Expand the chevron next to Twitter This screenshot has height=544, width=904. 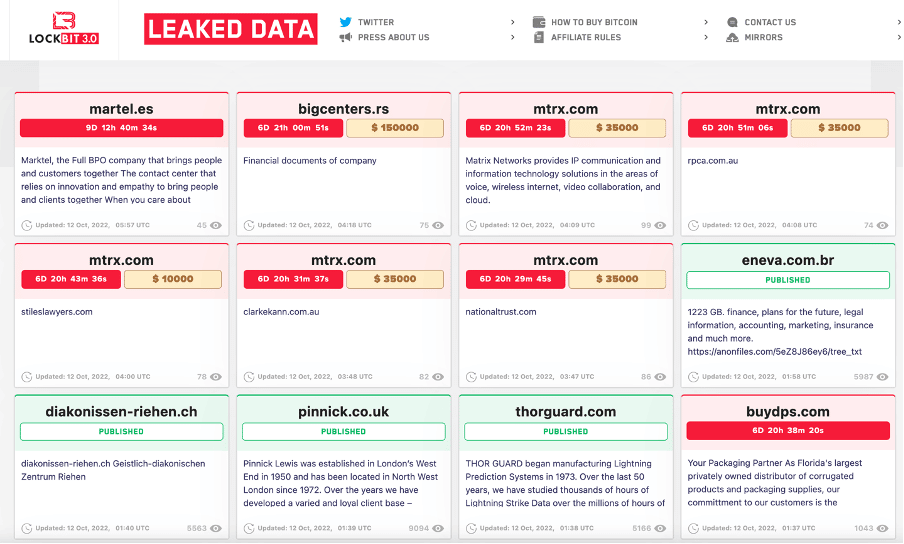pyautogui.click(x=513, y=22)
